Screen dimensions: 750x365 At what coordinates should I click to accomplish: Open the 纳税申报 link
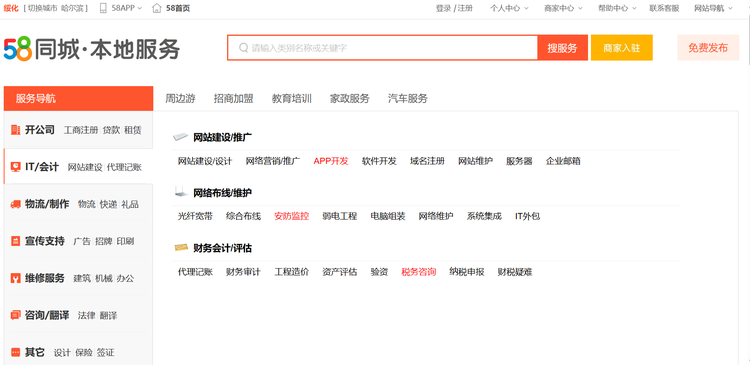coord(467,272)
